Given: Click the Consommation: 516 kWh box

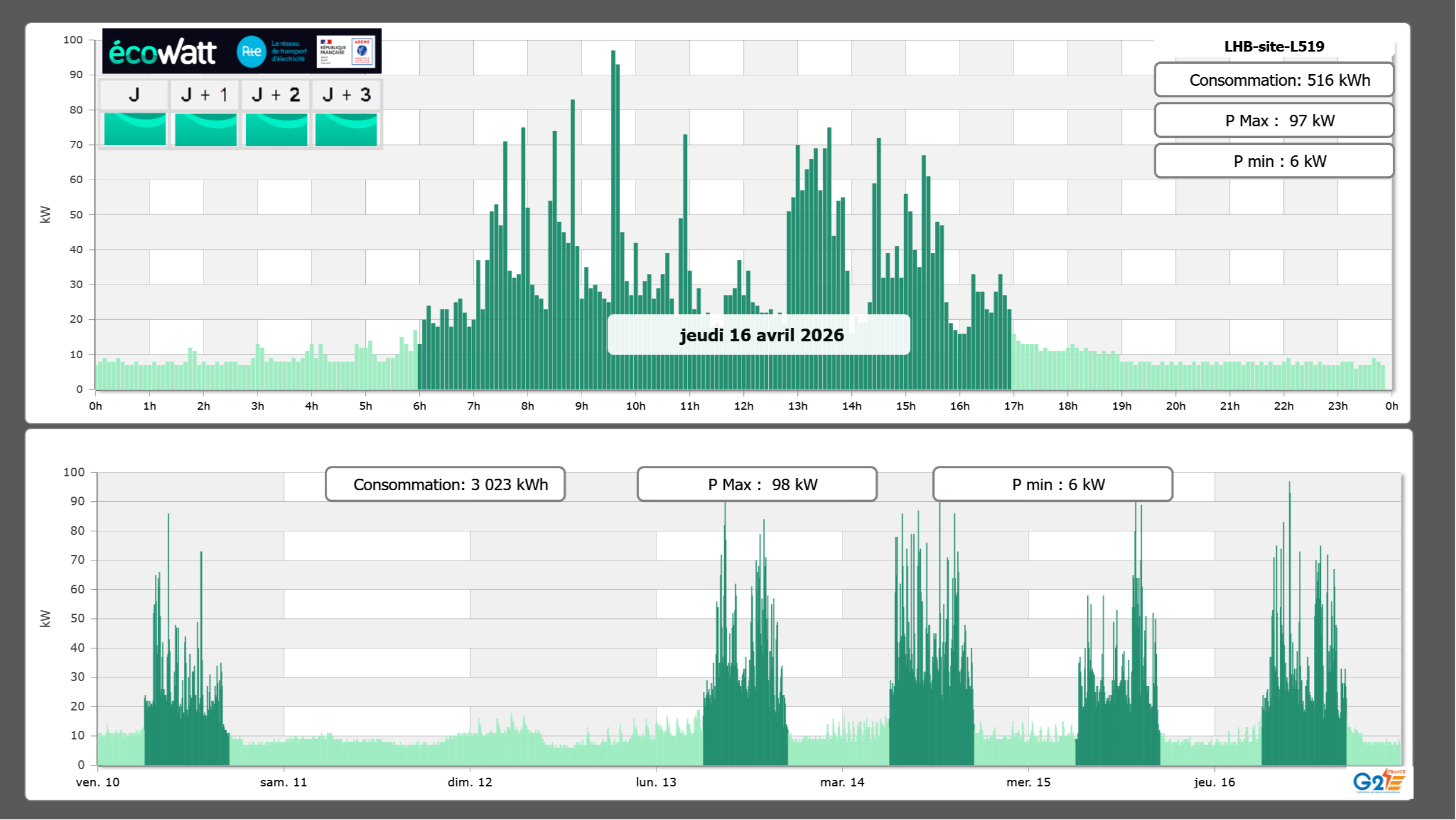Looking at the screenshot, I should click(1273, 80).
